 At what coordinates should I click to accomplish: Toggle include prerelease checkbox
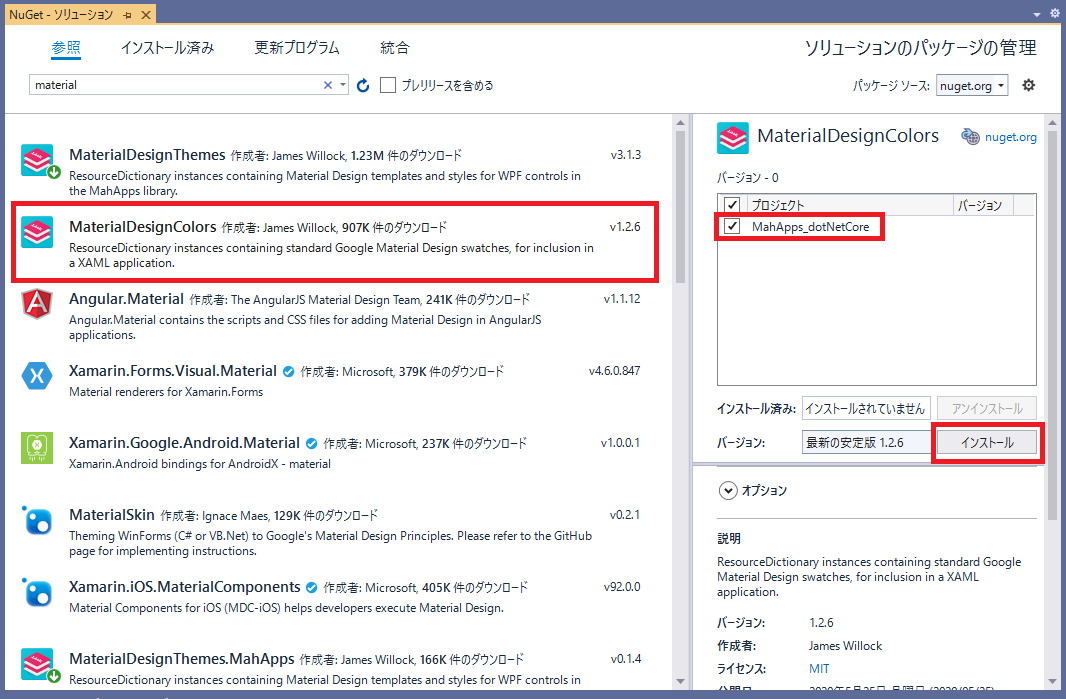[388, 85]
